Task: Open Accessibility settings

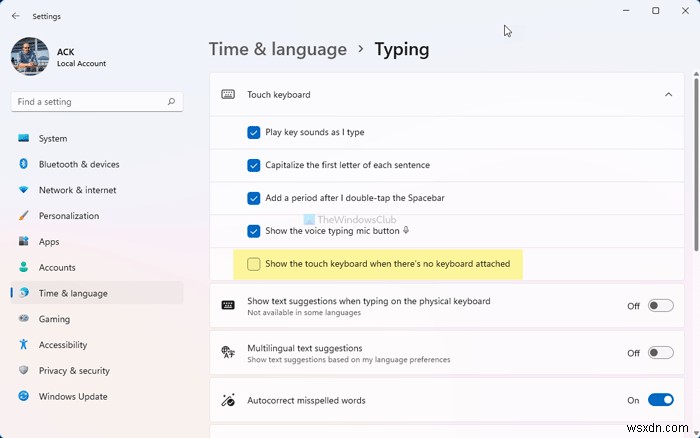Action: 97,345
